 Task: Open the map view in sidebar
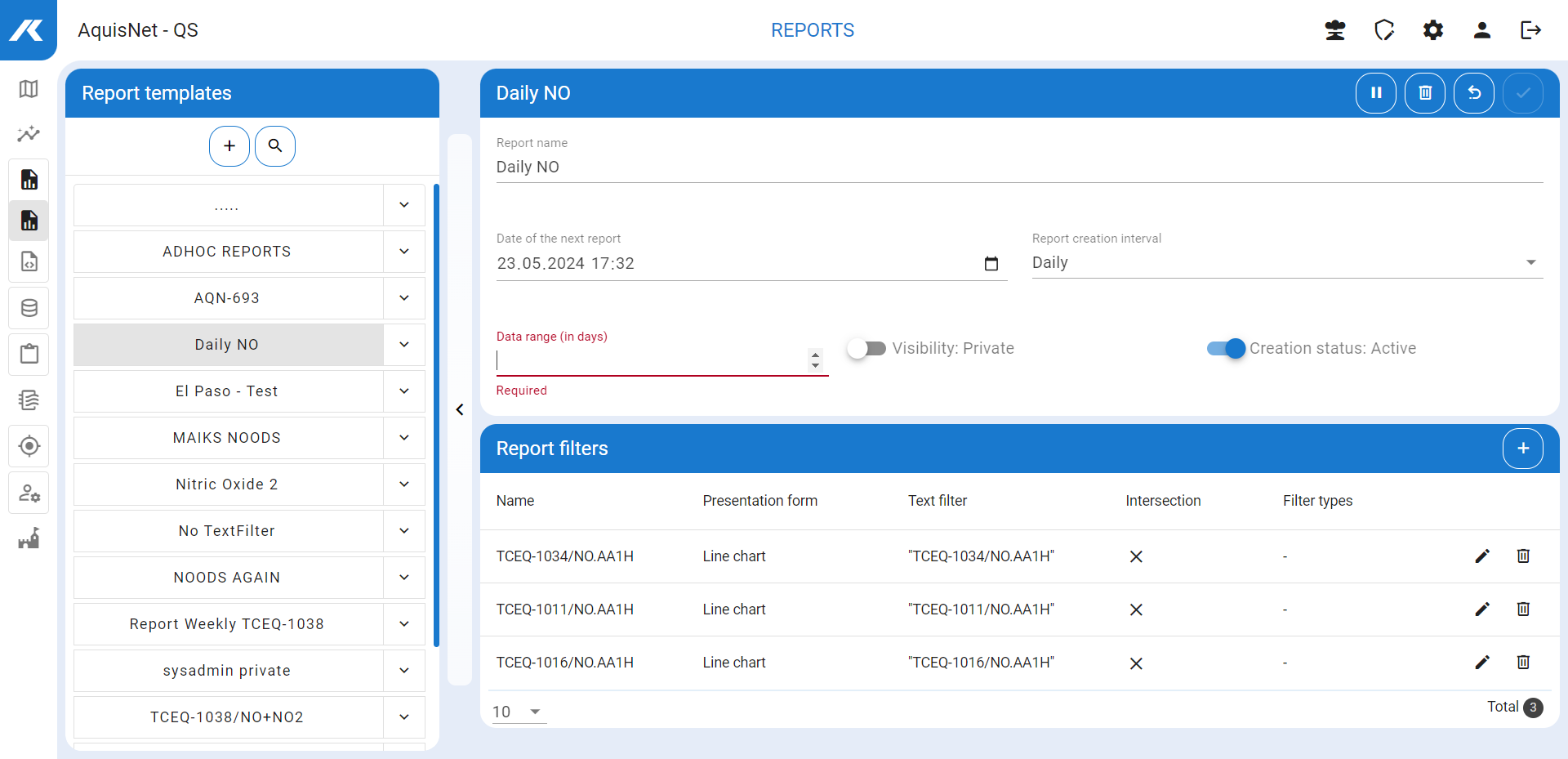29,89
